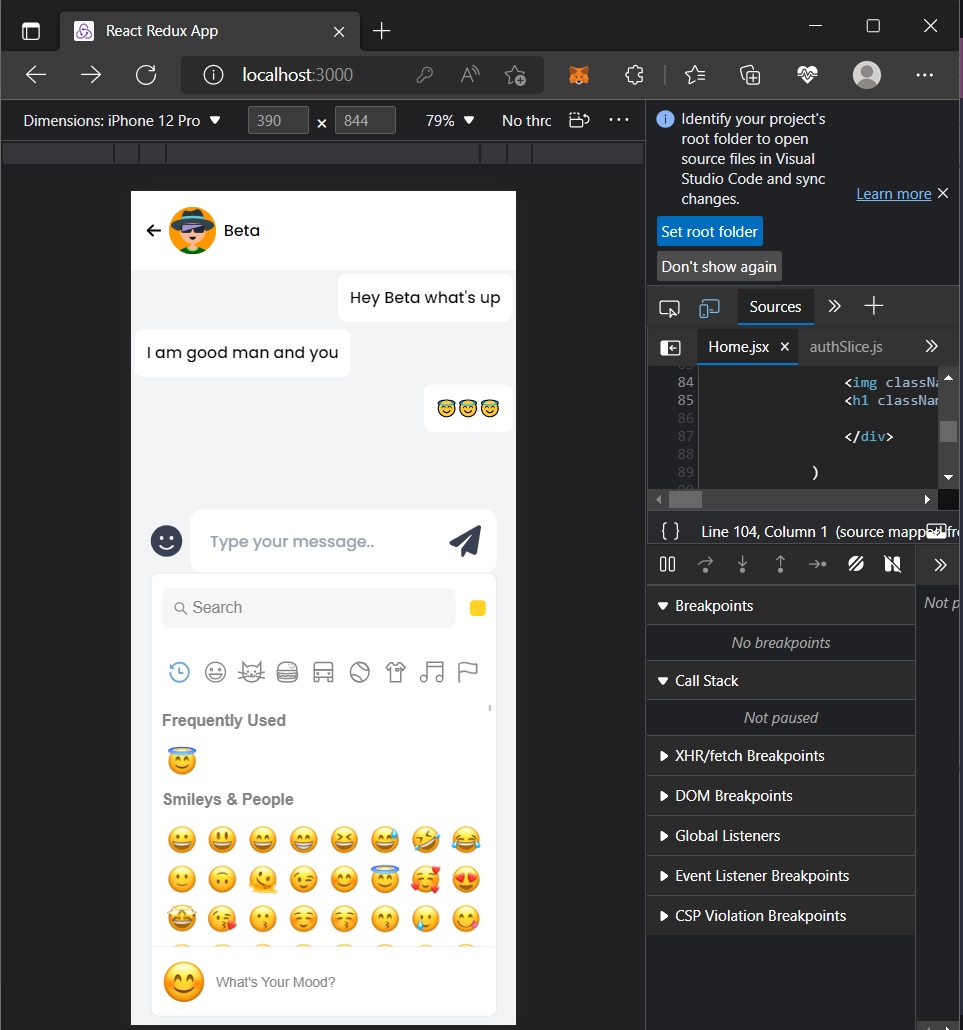The width and height of the screenshot is (963, 1030).
Task: Expand Event Listener Breakpoints section
Action: [x=781, y=876]
